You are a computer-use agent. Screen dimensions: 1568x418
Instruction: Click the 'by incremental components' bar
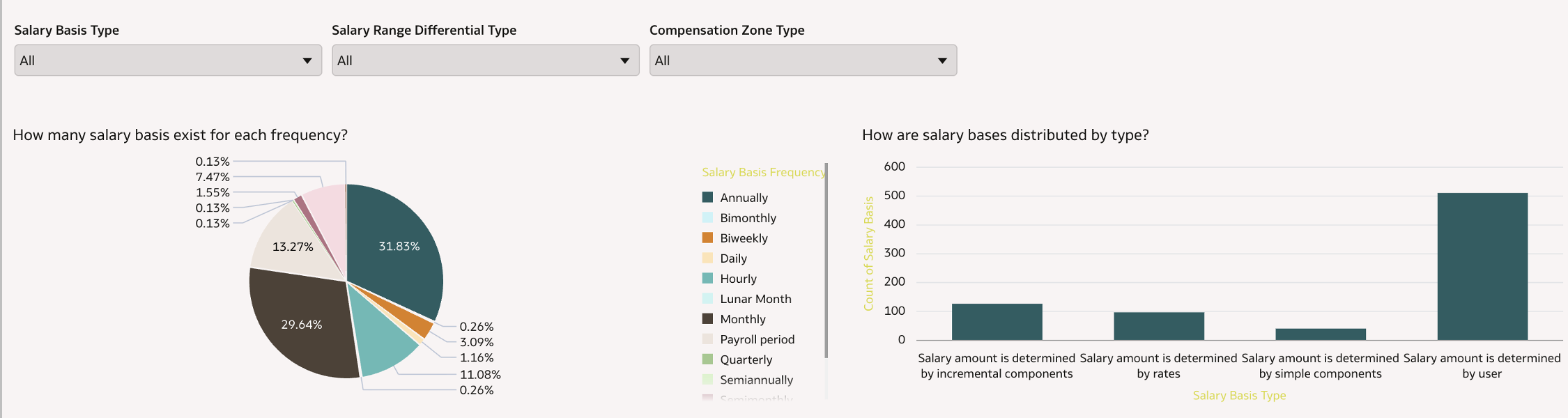click(997, 322)
